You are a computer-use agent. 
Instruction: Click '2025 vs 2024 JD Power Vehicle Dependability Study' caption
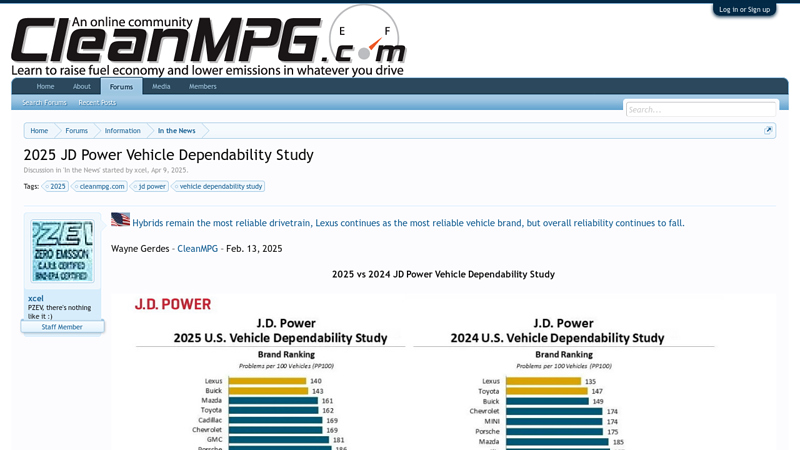[443, 274]
